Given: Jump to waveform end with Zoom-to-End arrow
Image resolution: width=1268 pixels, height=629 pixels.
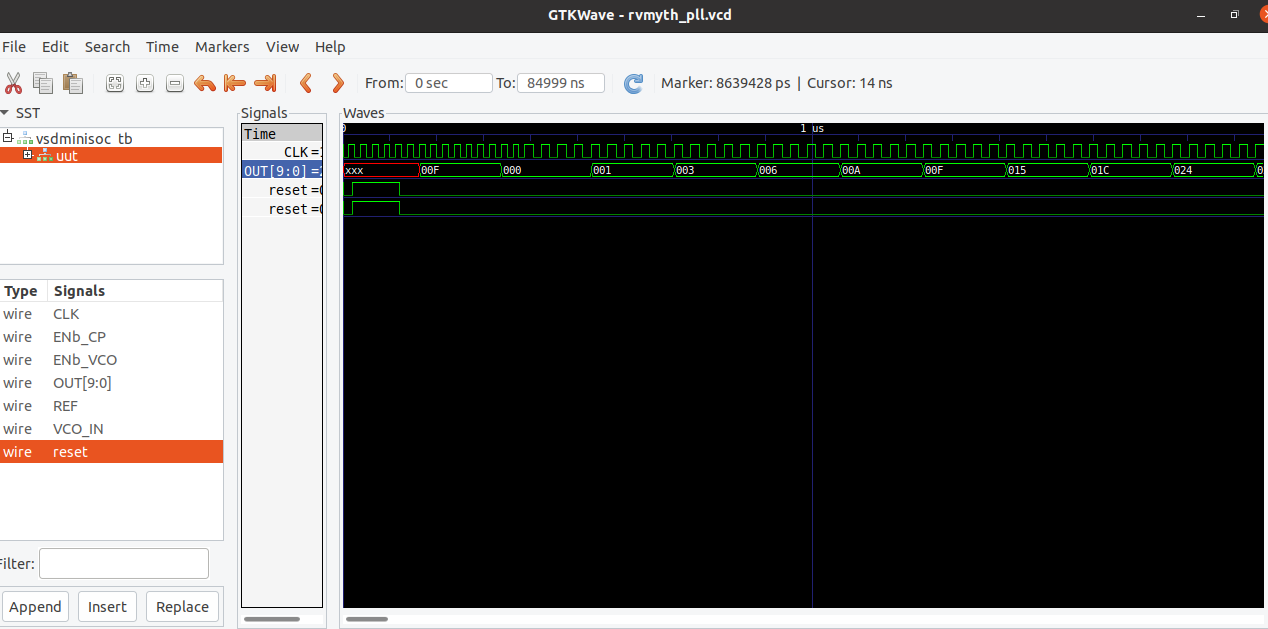Looking at the screenshot, I should pos(264,83).
